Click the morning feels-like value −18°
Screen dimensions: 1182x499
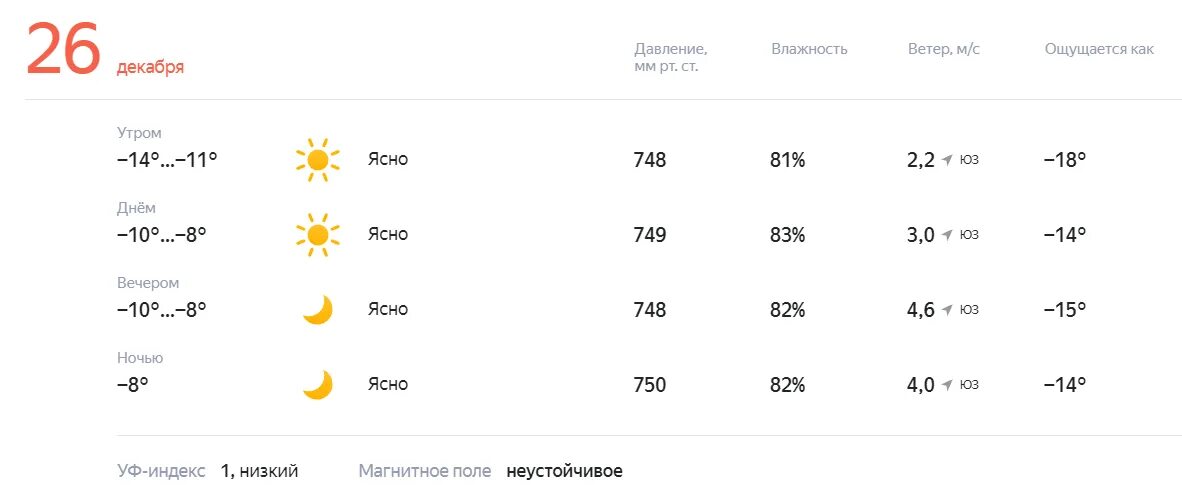click(x=1064, y=160)
